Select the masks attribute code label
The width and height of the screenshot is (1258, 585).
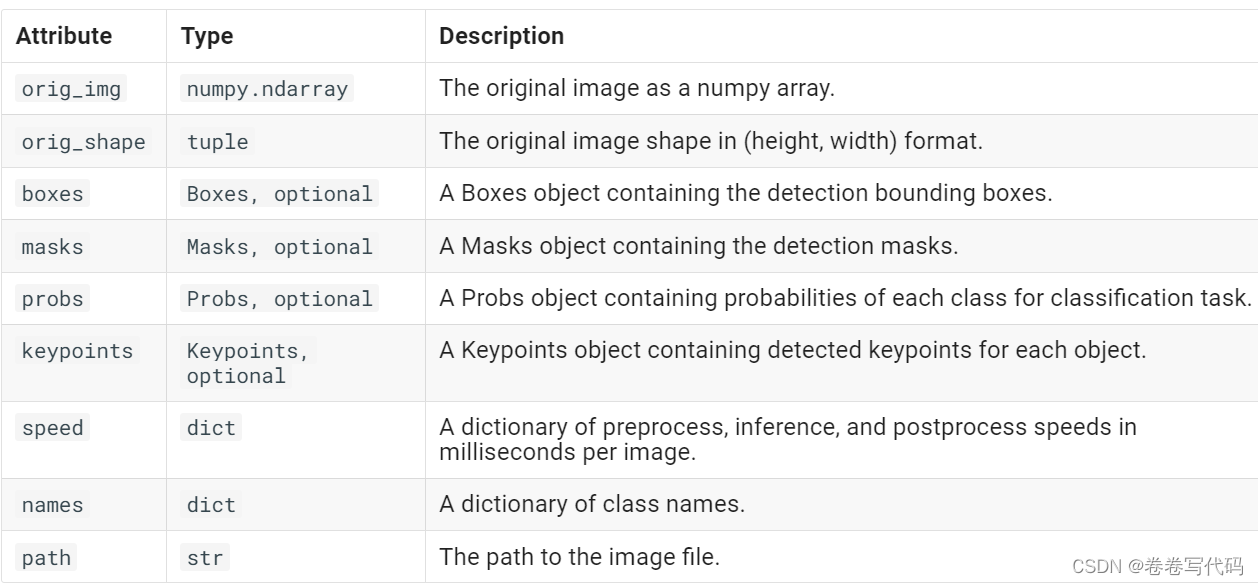pos(53,246)
